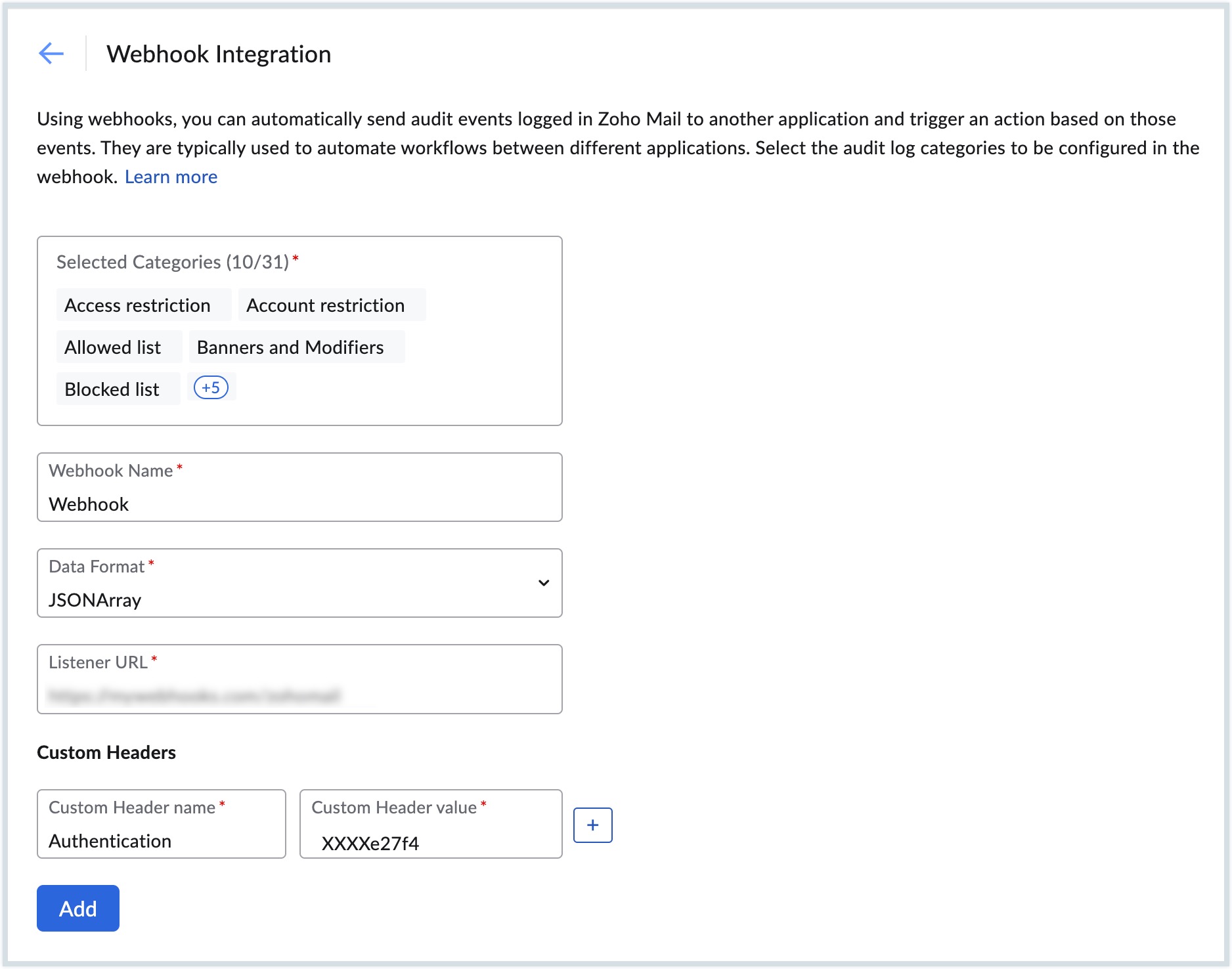1232x969 pixels.
Task: Select the Allowed list category chip
Action: pyautogui.click(x=118, y=347)
